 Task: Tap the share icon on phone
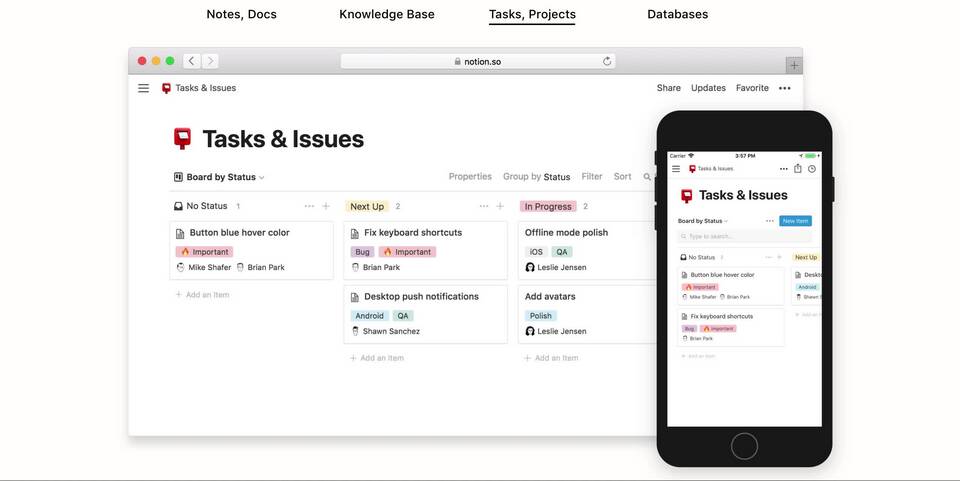pos(798,168)
